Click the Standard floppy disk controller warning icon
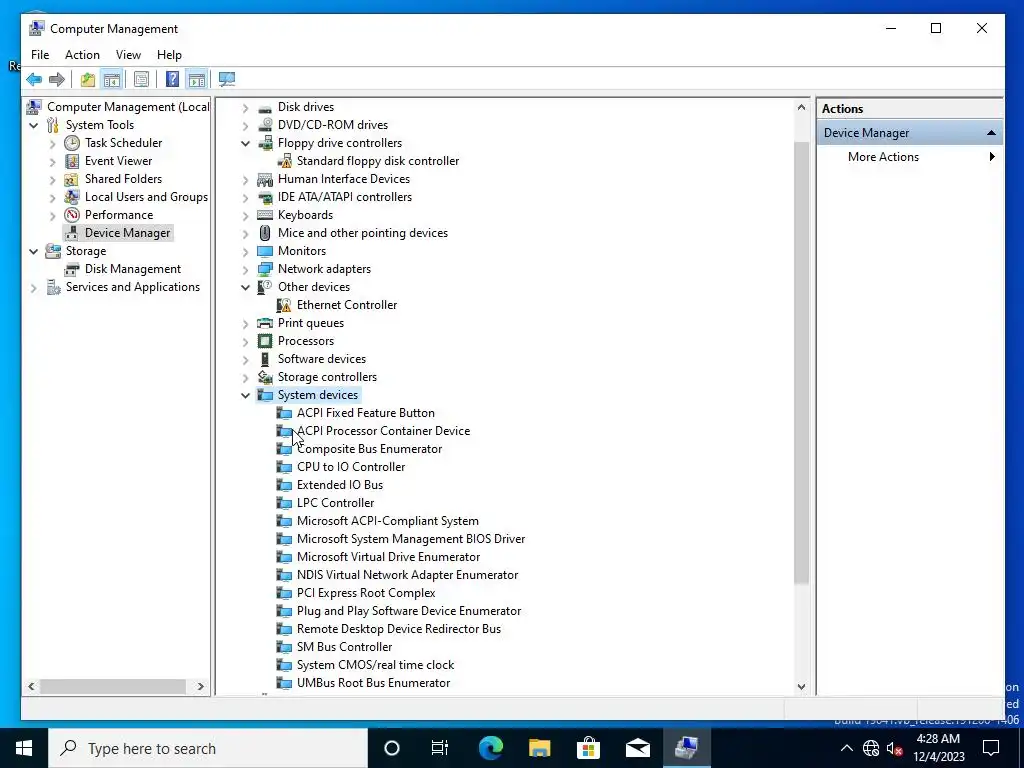The width and height of the screenshot is (1024, 768). [x=284, y=161]
